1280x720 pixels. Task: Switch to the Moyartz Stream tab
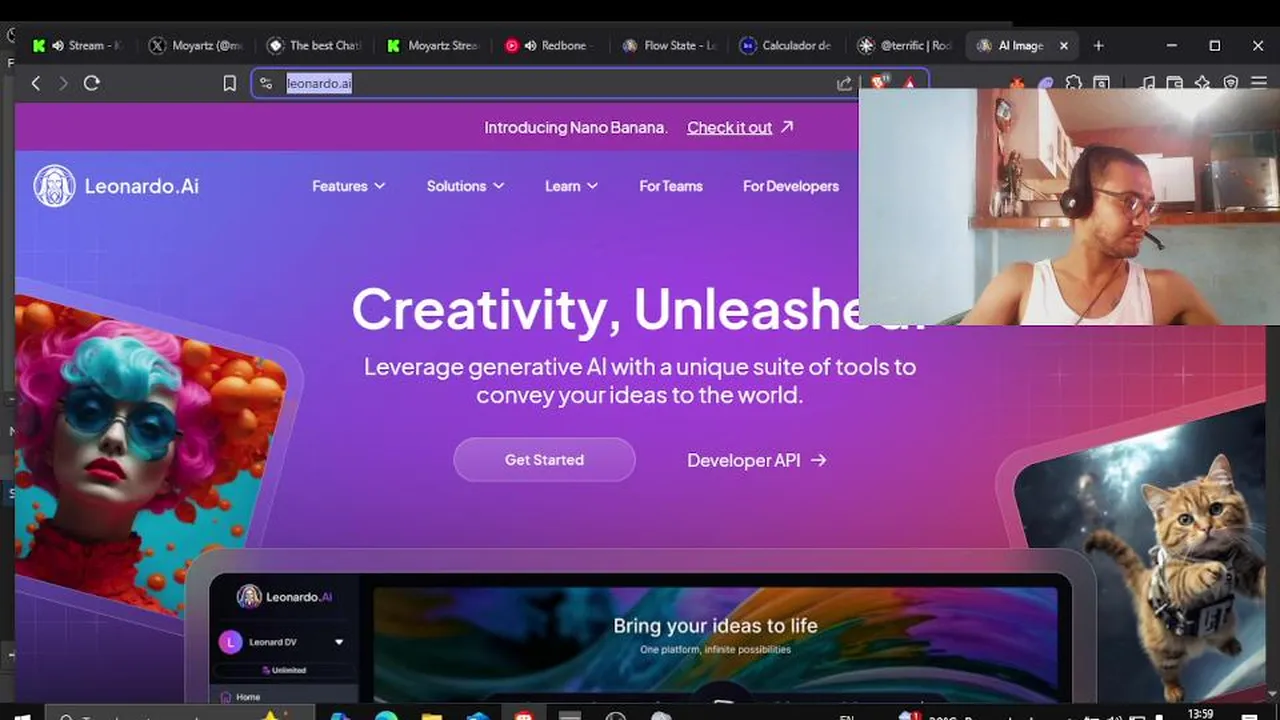[x=433, y=45]
